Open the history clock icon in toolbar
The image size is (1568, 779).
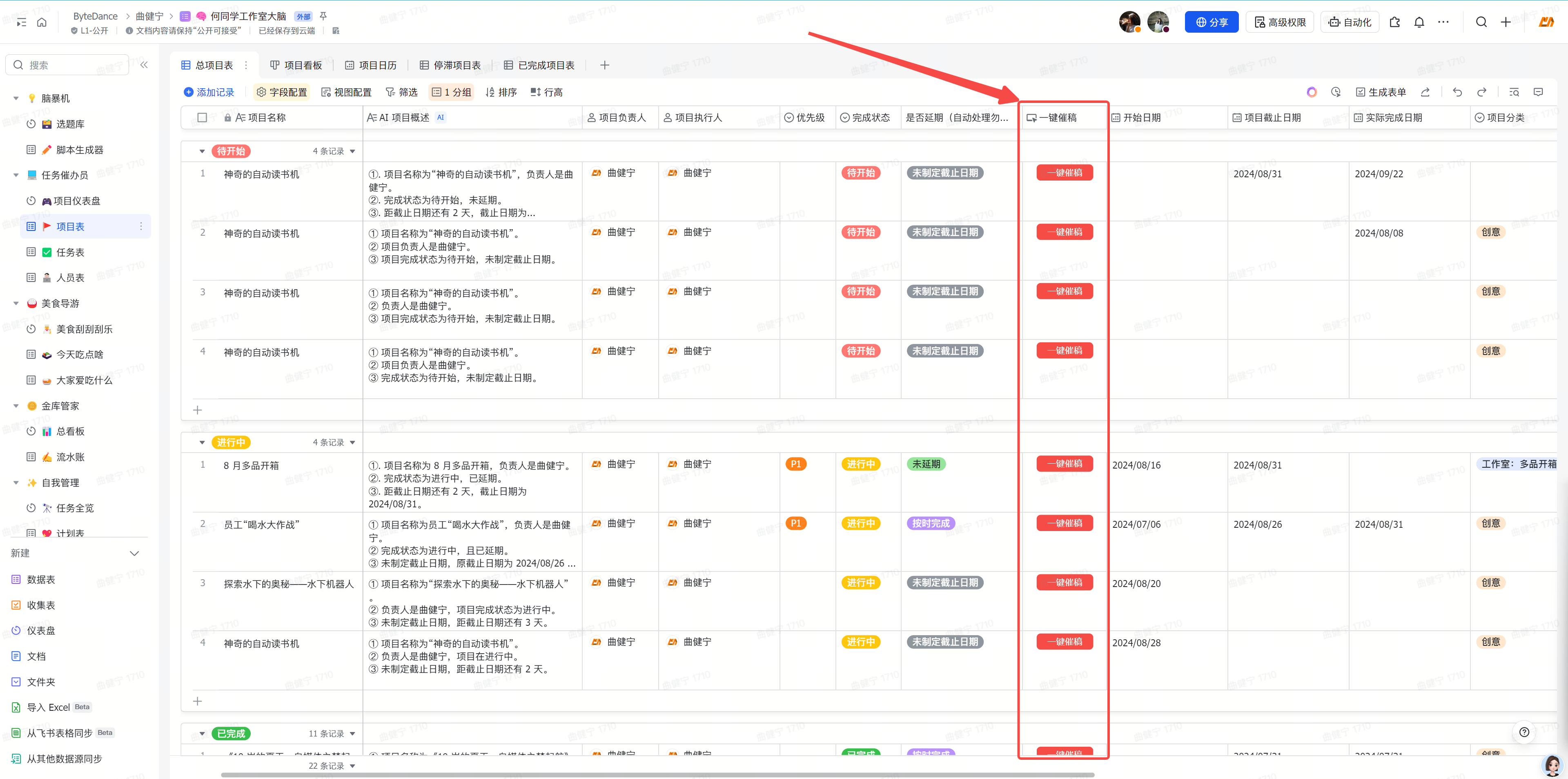1336,92
